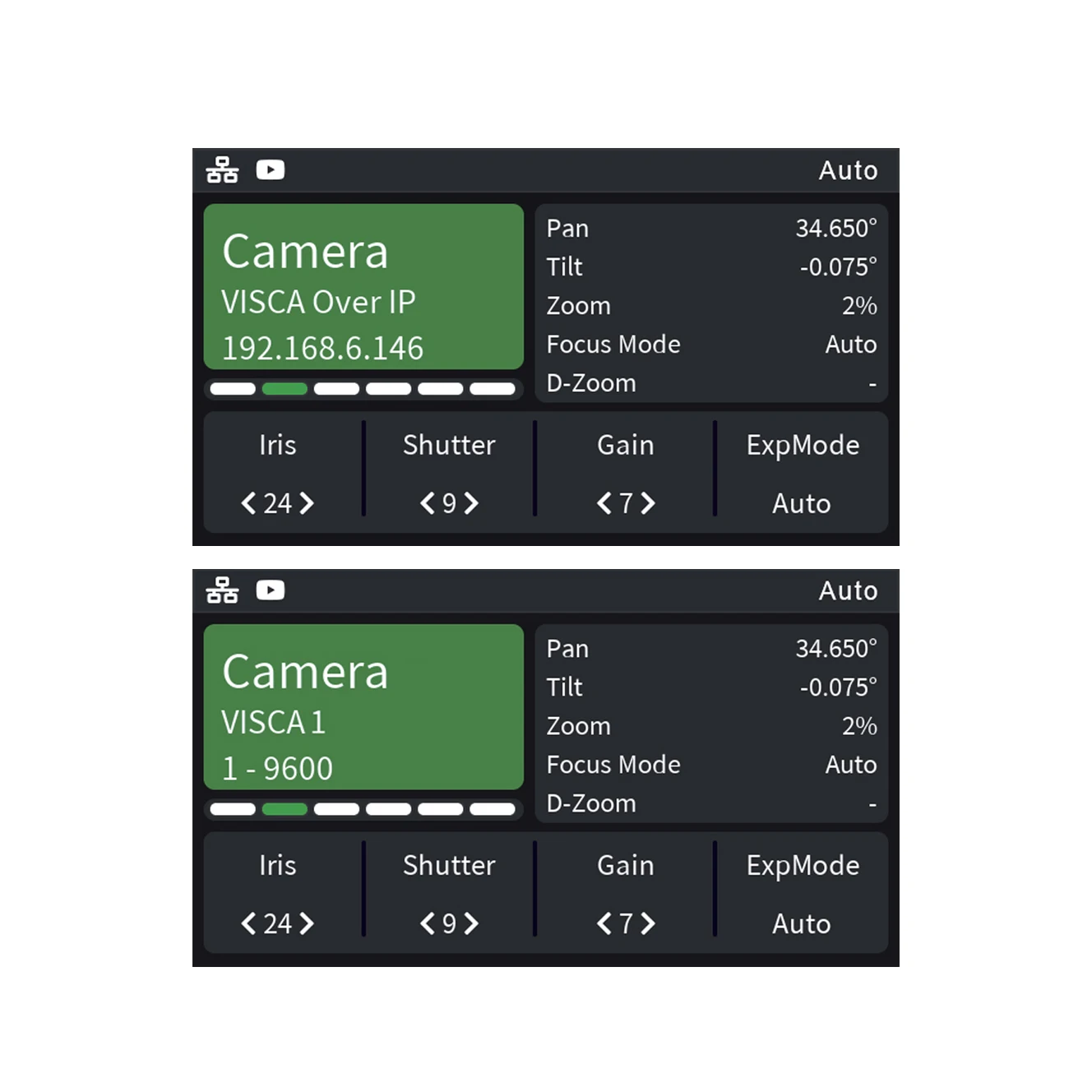Decrease Iris with the left arrow on the VISCA Over IP screen
Screen dimensions: 1092x1092
coord(248,502)
